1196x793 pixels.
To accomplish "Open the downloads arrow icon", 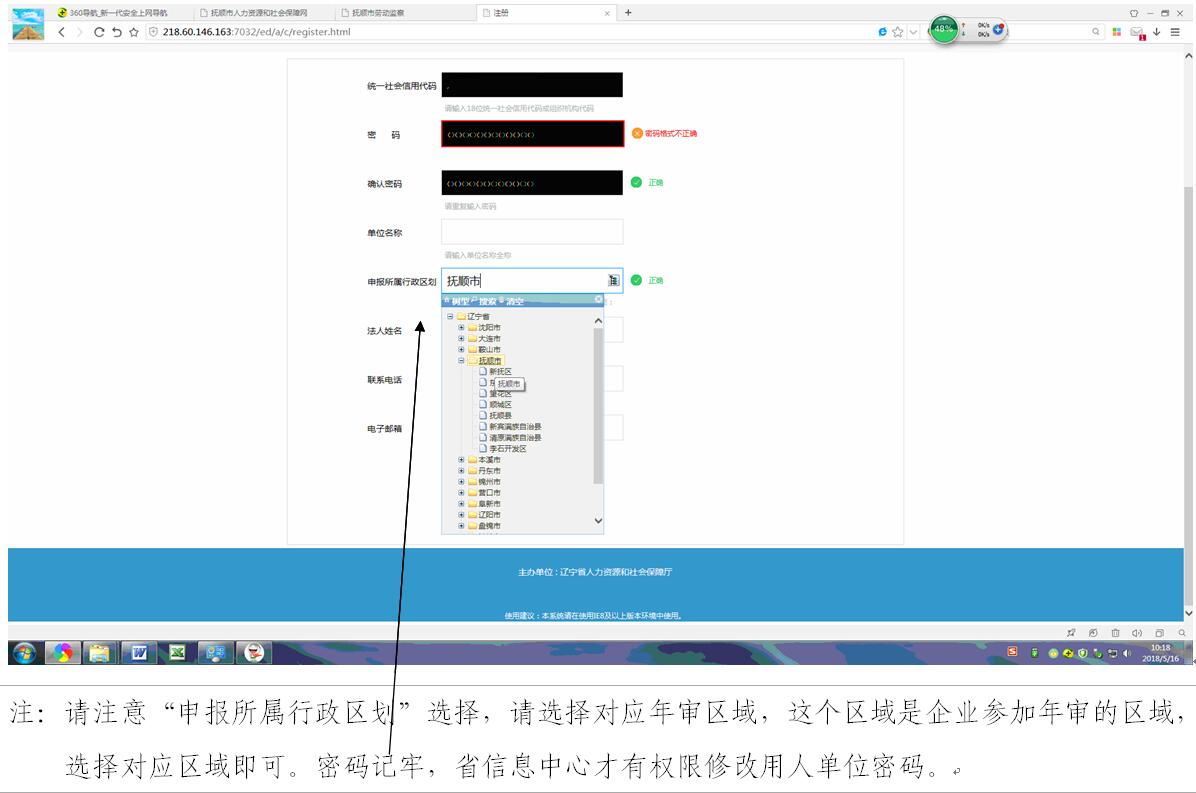I will (1156, 32).
